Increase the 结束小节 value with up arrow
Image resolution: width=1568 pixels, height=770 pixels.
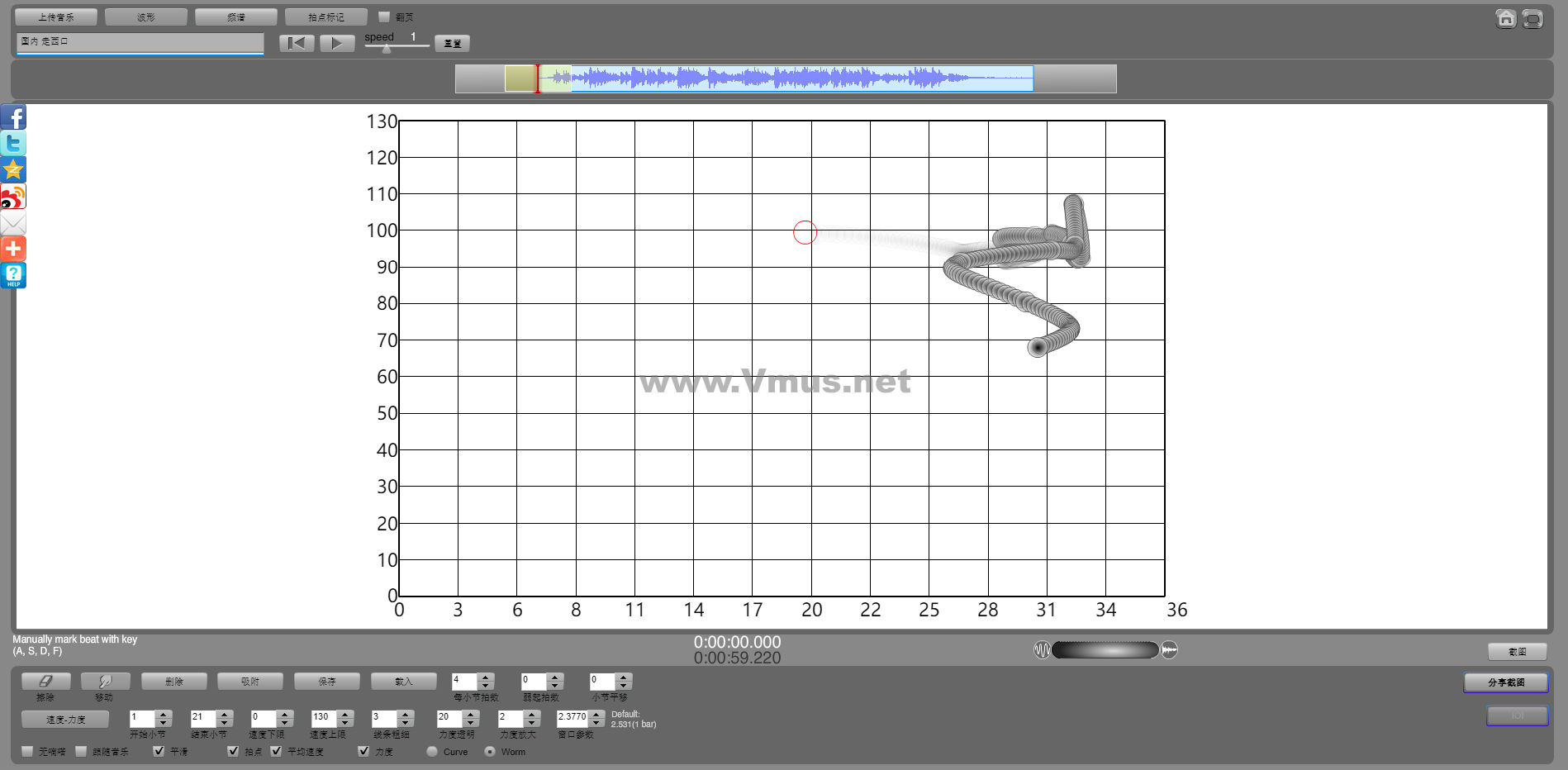click(x=225, y=714)
